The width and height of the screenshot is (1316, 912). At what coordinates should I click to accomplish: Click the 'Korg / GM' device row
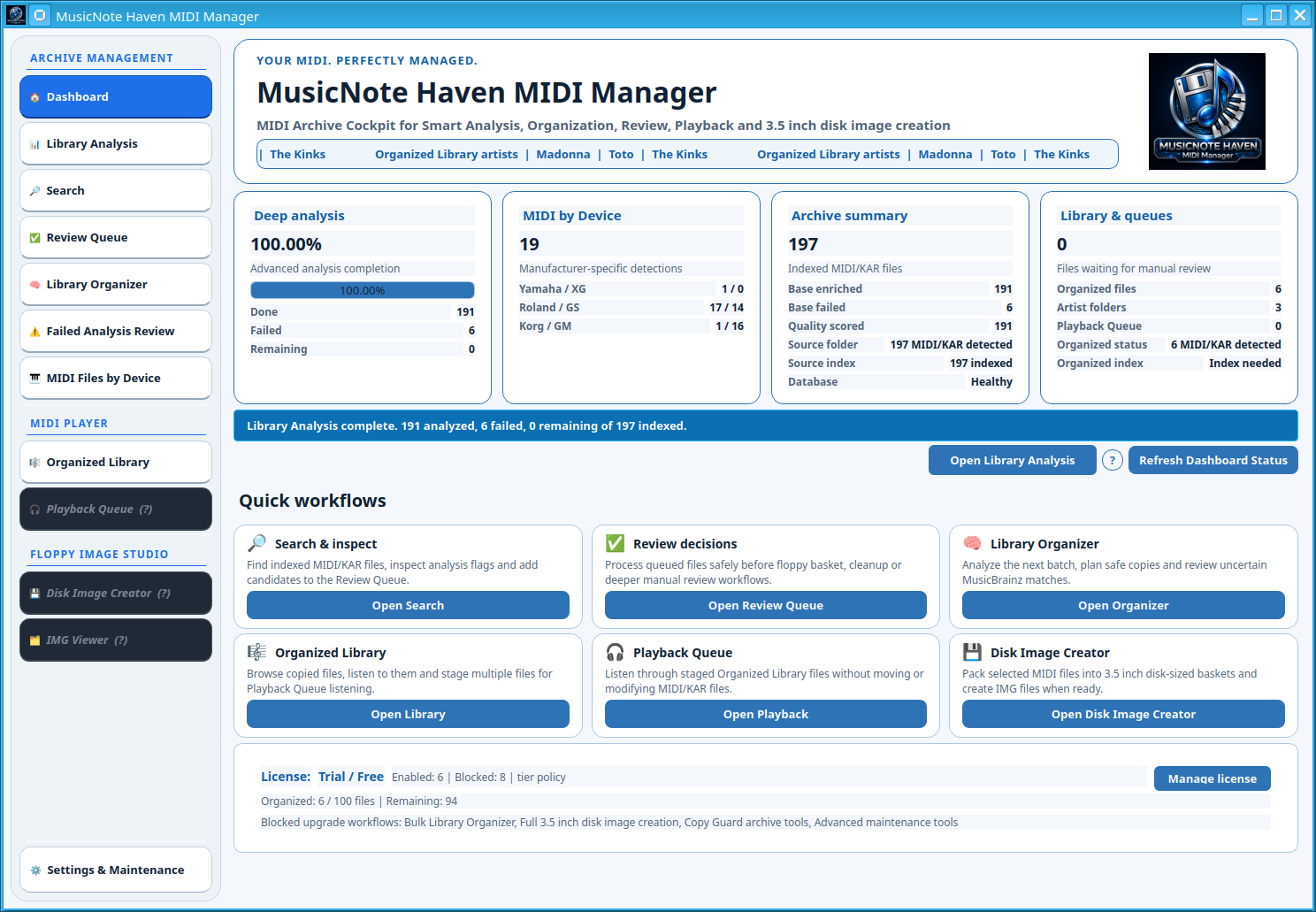[x=631, y=326]
